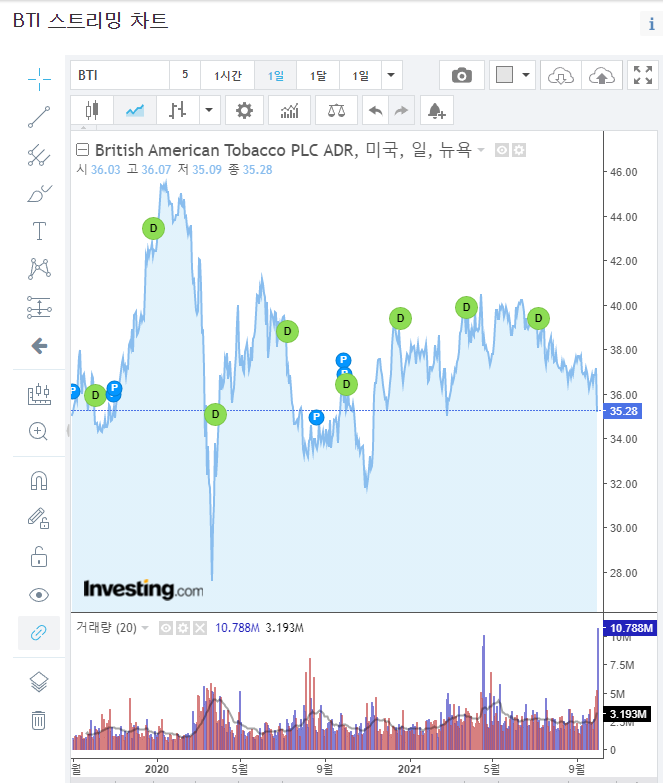Screen dimensions: 663x783
Task: Select the pitchfork drawing tool
Action: pos(39,155)
